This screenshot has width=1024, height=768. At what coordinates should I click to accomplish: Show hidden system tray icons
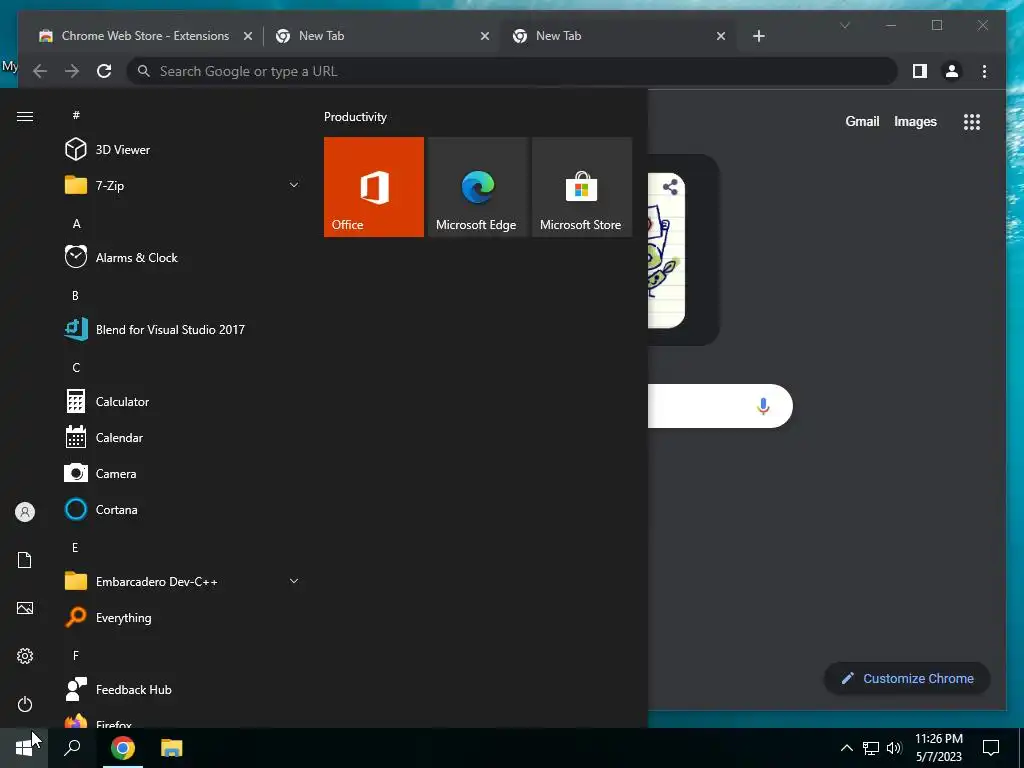point(846,748)
